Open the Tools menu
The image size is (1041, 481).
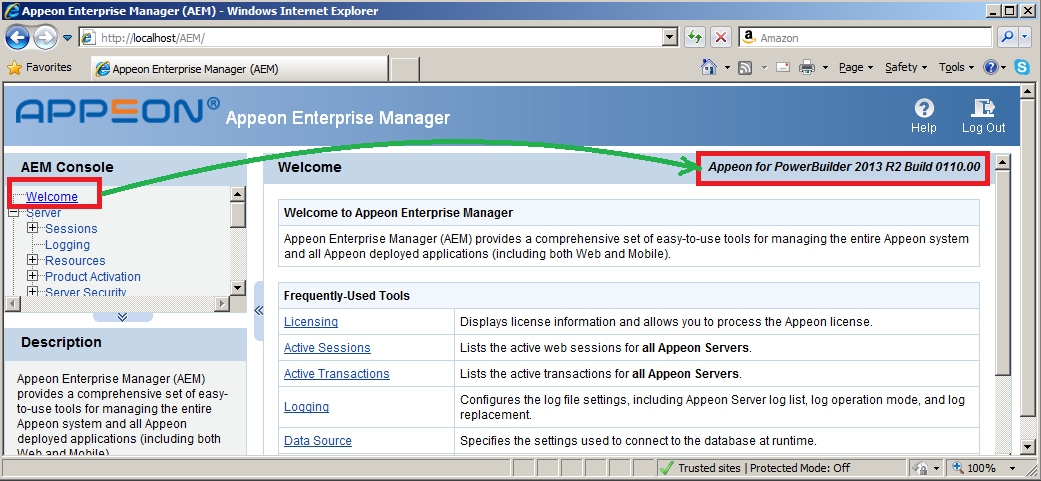coord(956,67)
